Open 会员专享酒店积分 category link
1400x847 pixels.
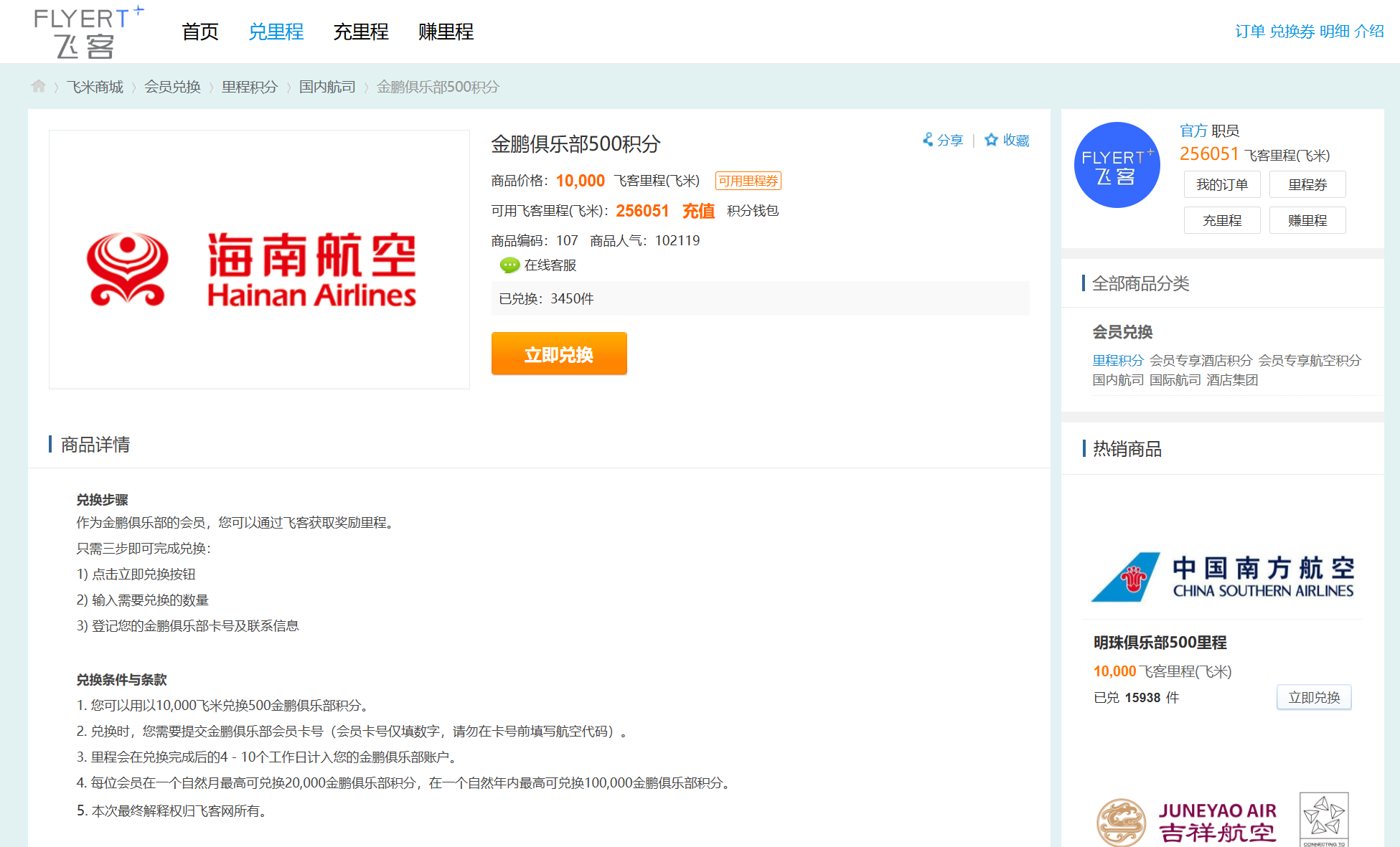click(1201, 360)
